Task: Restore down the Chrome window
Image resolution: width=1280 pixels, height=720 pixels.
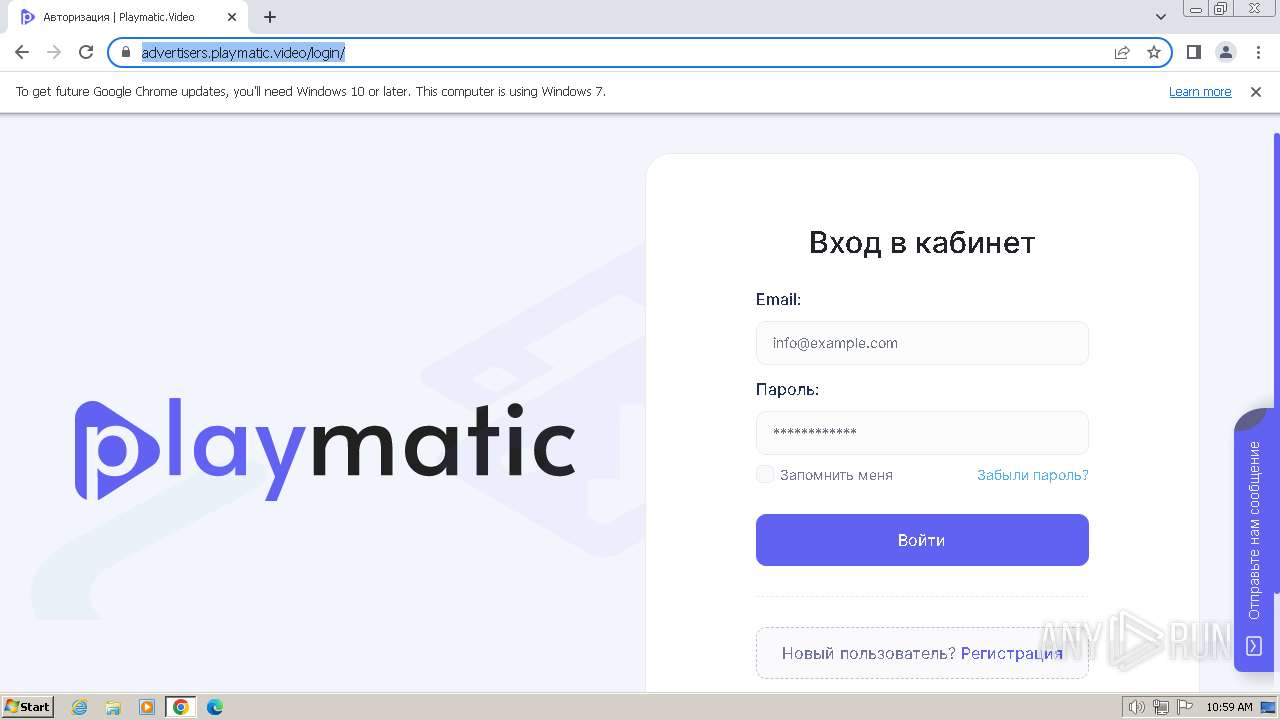Action: coord(1221,8)
